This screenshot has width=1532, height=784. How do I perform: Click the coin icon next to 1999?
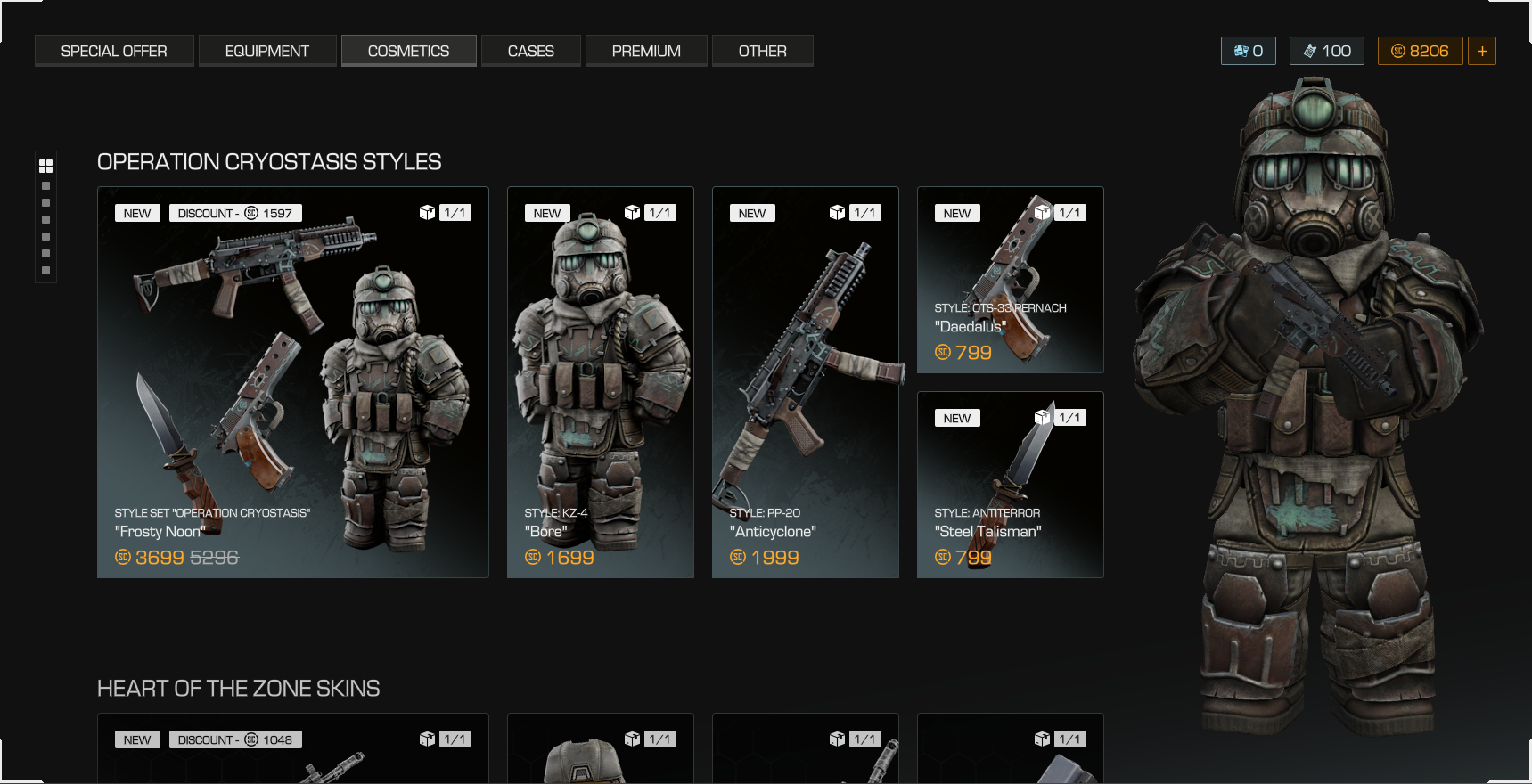coord(738,557)
